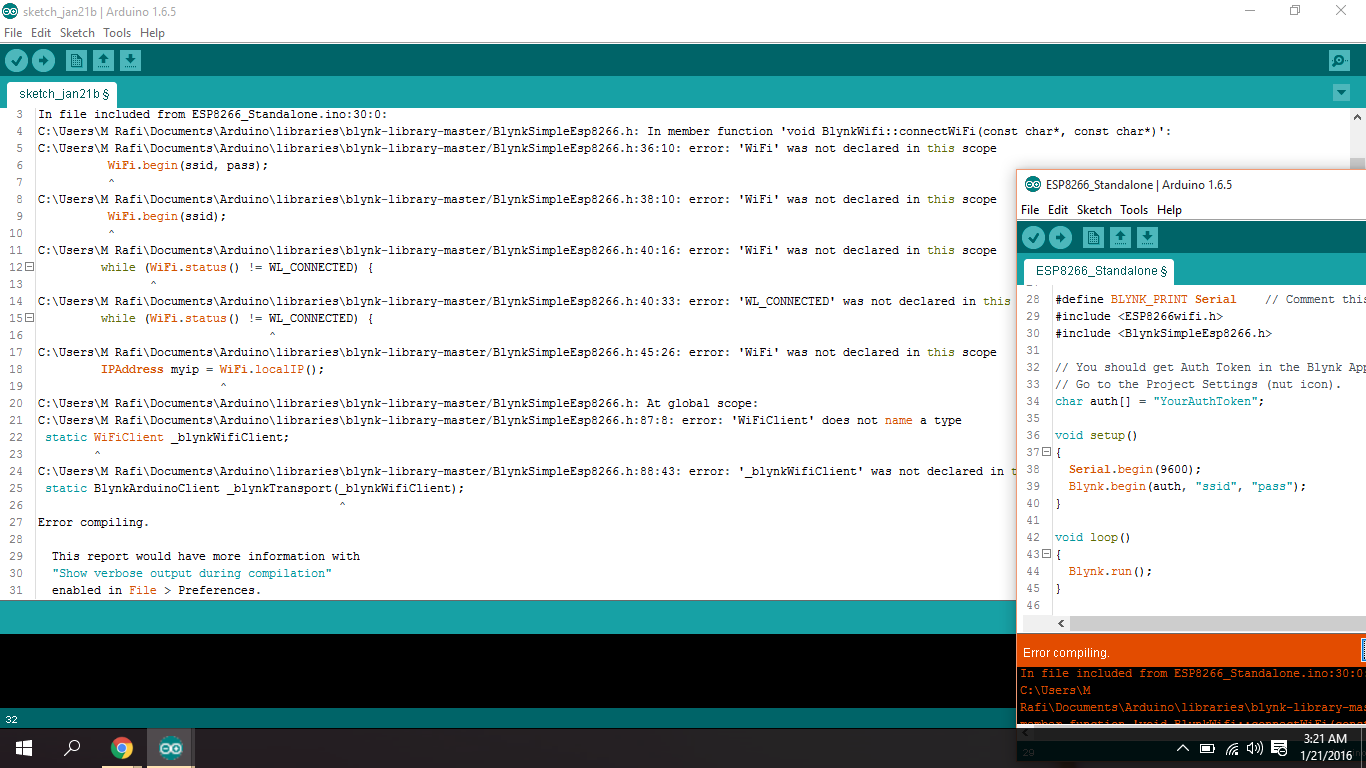Click Upload arrow button in sketch_jan21b window

click(43, 61)
